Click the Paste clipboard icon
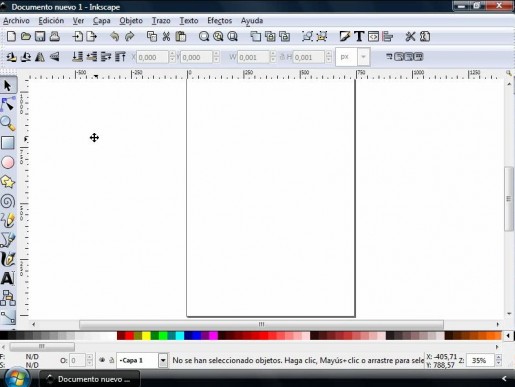Image resolution: width=515 pixels, height=387 pixels. [x=181, y=36]
